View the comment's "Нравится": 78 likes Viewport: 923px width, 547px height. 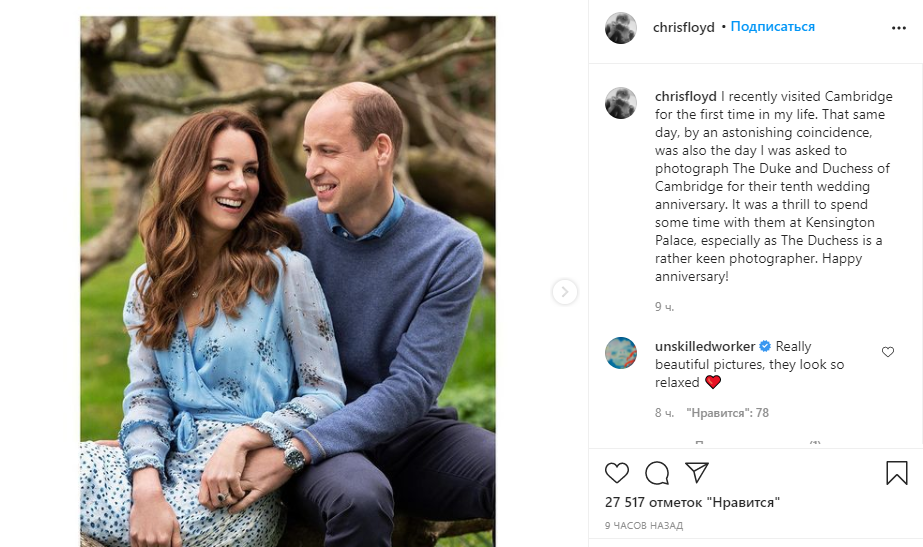point(727,413)
